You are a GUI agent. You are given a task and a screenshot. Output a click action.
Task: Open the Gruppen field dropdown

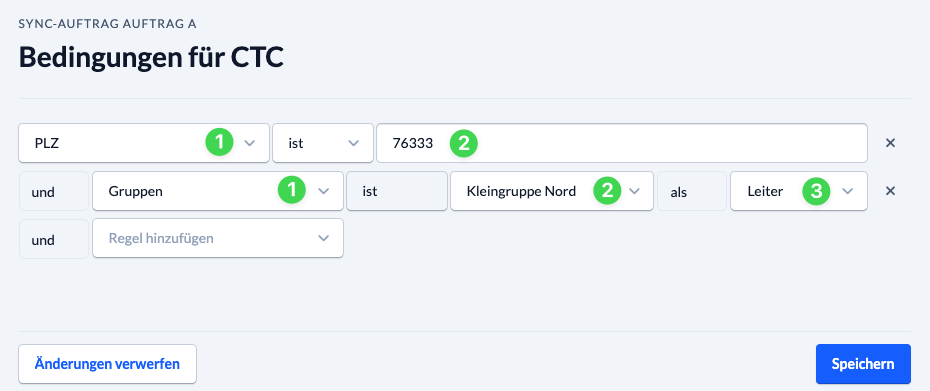[x=218, y=191]
